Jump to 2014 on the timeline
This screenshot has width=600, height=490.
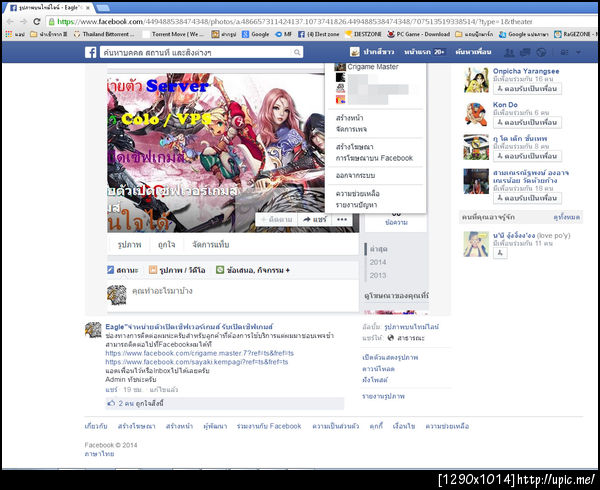click(378, 262)
